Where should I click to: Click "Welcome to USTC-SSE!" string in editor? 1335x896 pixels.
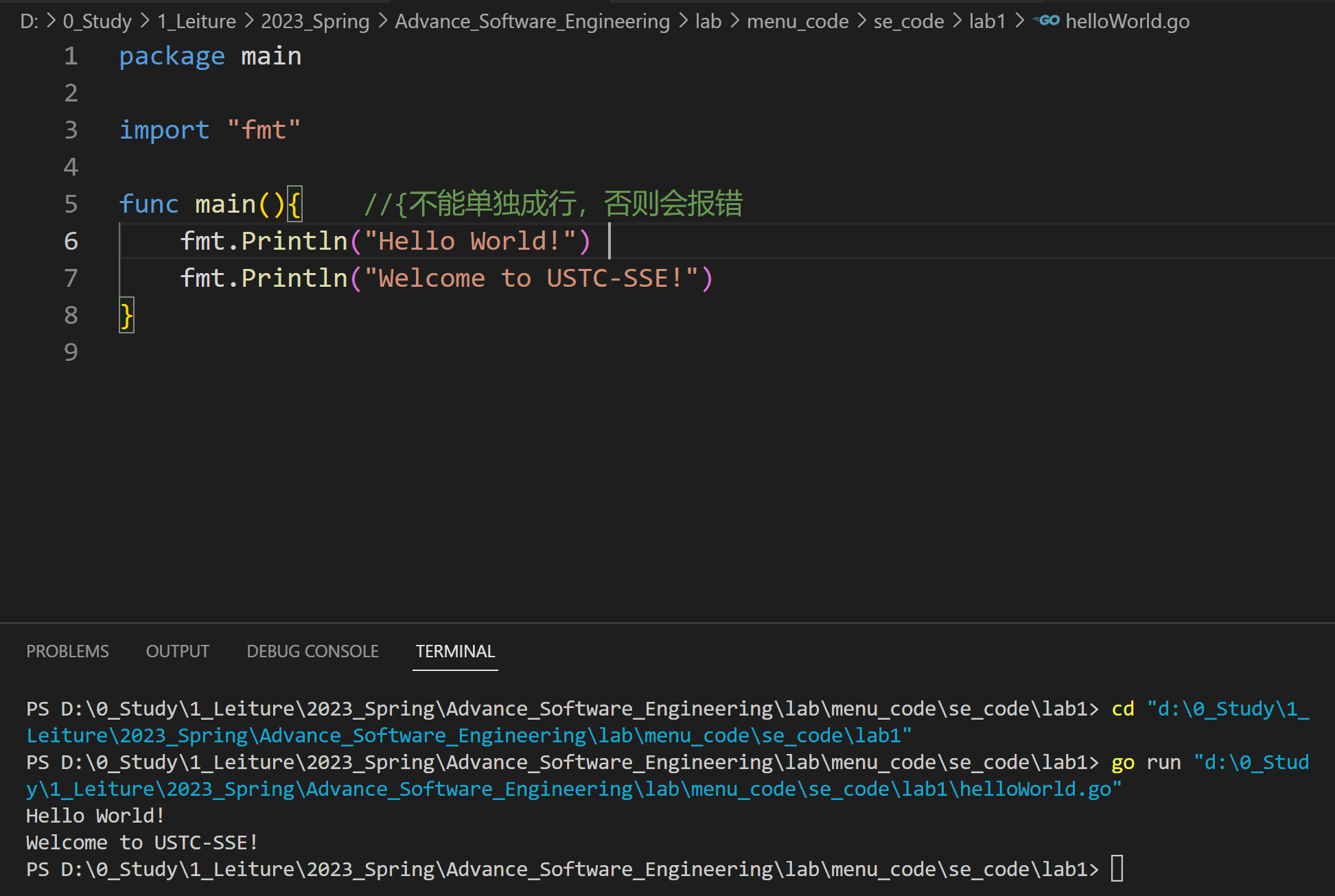pos(531,279)
